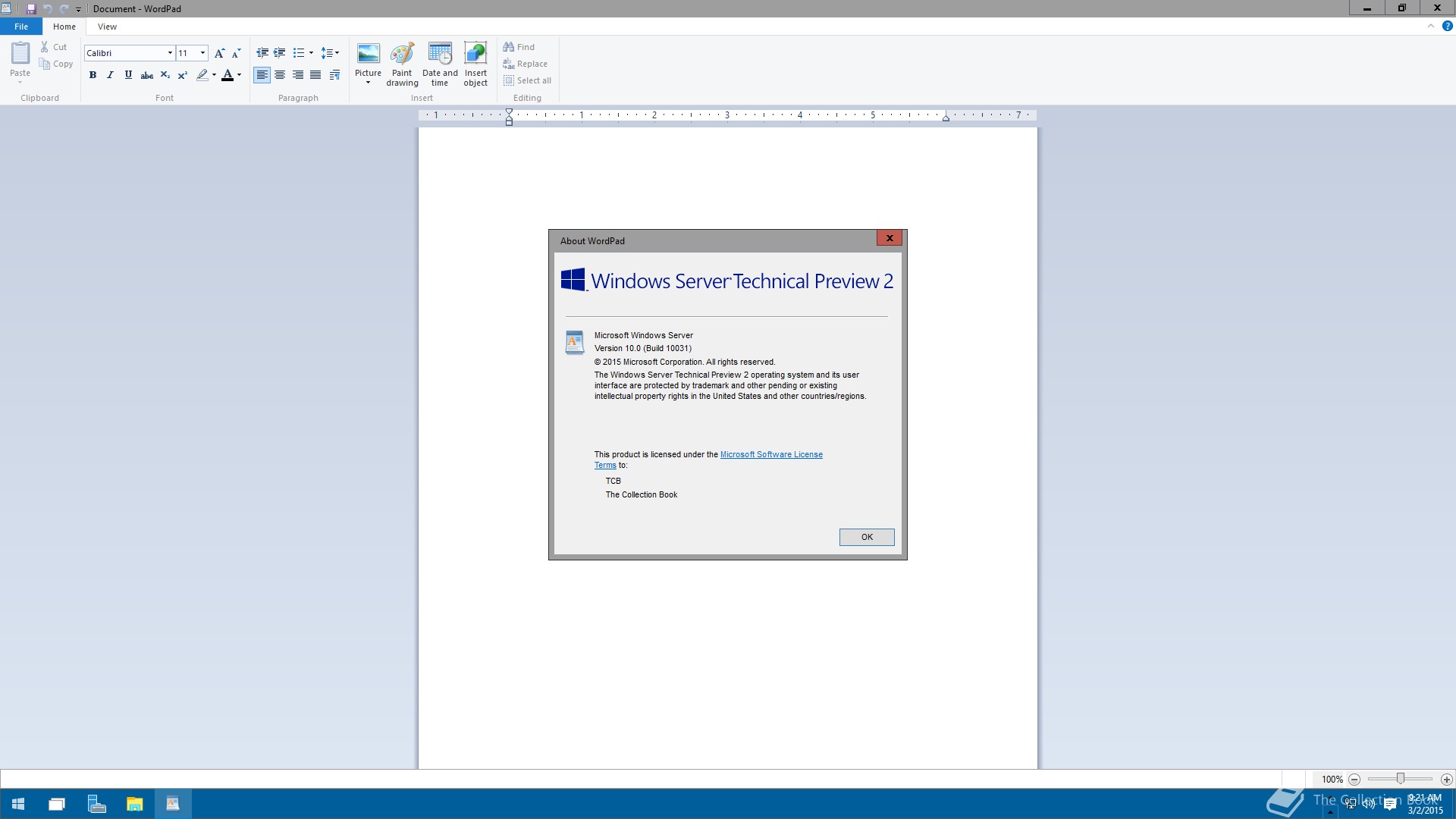Image resolution: width=1456 pixels, height=819 pixels.
Task: Click the WordPad Help question mark icon
Action: [1447, 26]
